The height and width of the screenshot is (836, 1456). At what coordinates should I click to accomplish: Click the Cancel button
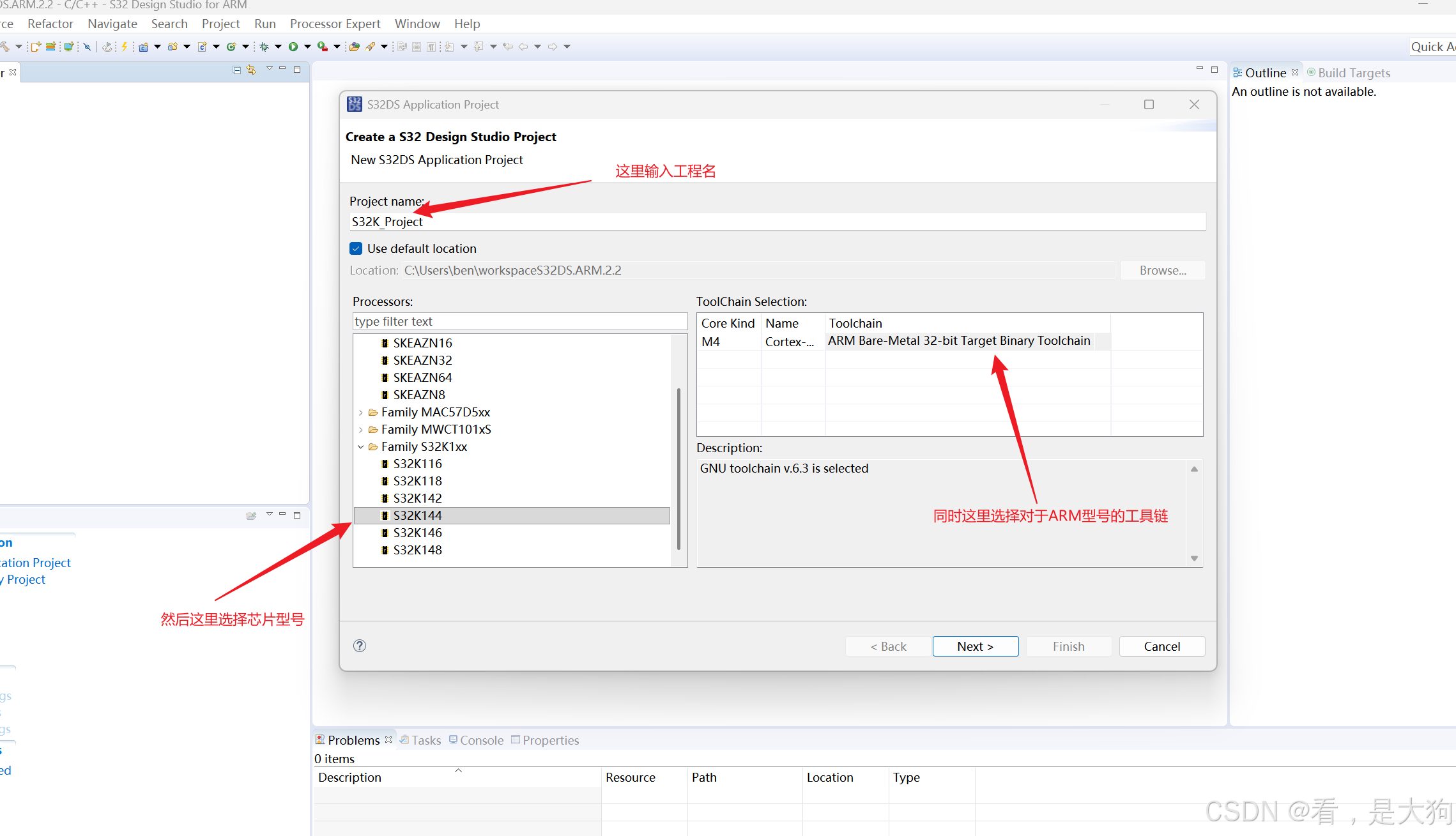pyautogui.click(x=1161, y=646)
